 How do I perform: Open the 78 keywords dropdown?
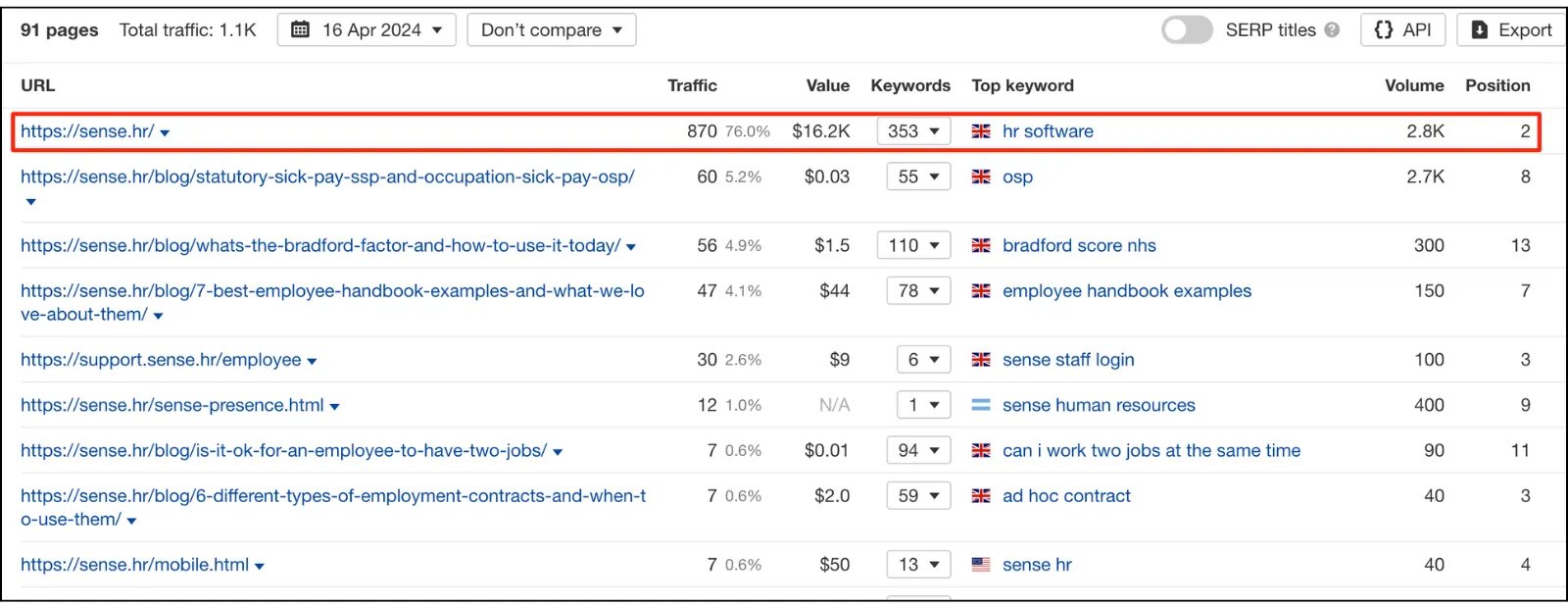918,291
